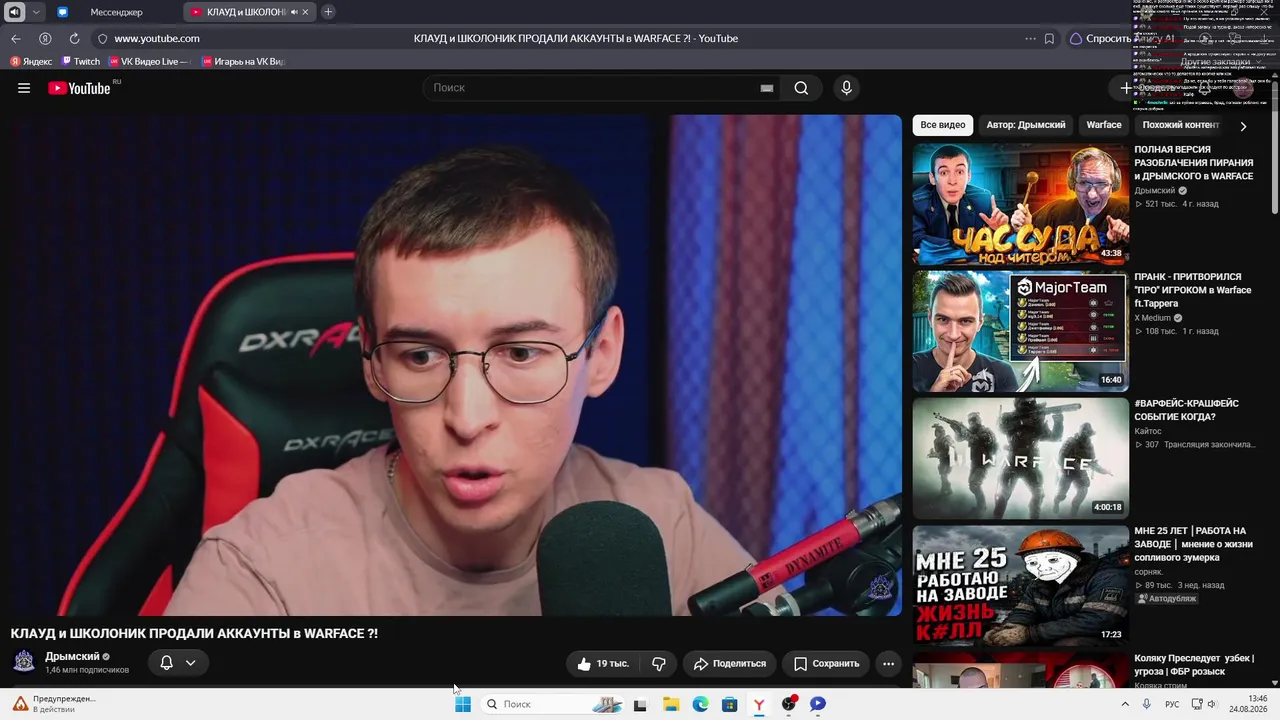Mute audio on the YouTube tab

[293, 12]
